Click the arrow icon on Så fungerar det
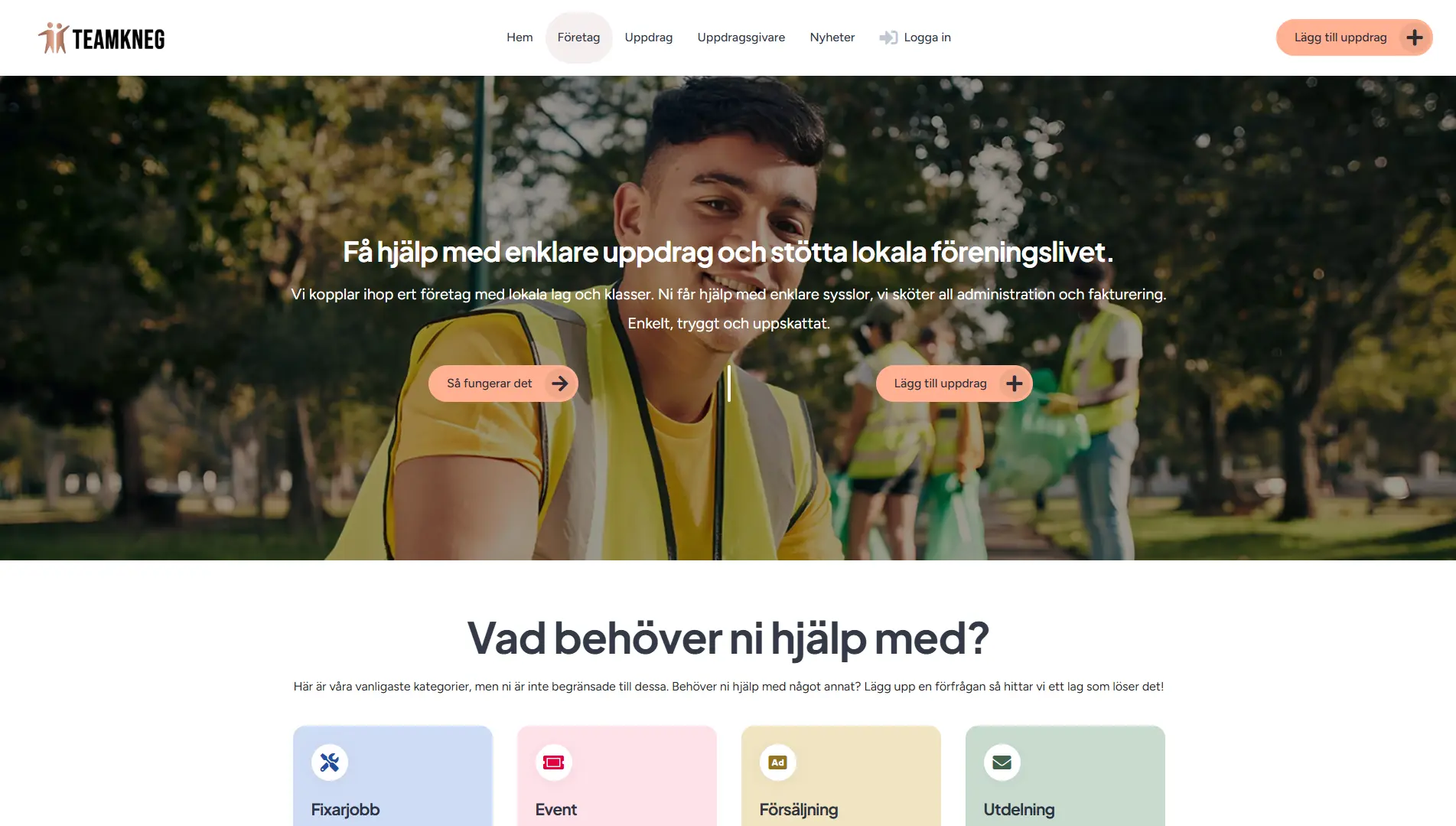1456x826 pixels. [x=560, y=384]
